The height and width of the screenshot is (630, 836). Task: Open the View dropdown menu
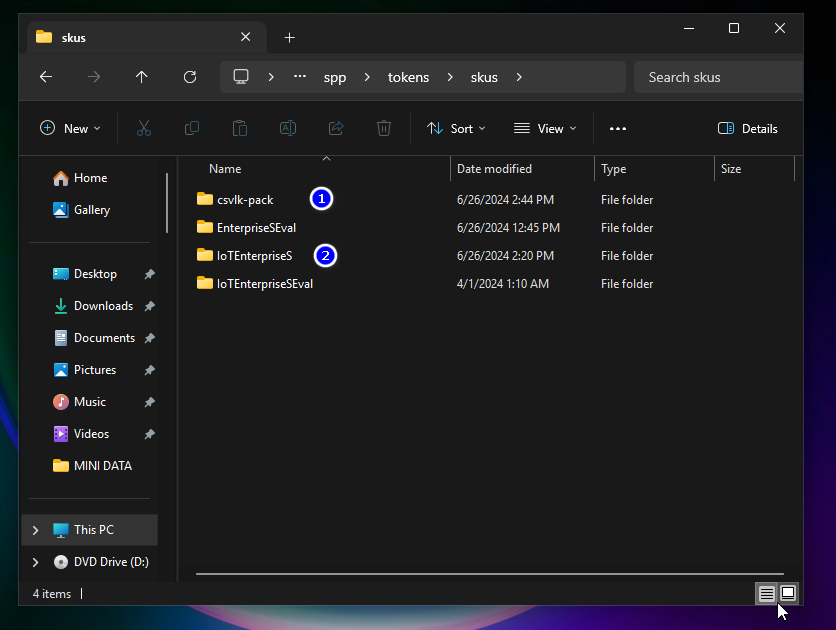(545, 128)
